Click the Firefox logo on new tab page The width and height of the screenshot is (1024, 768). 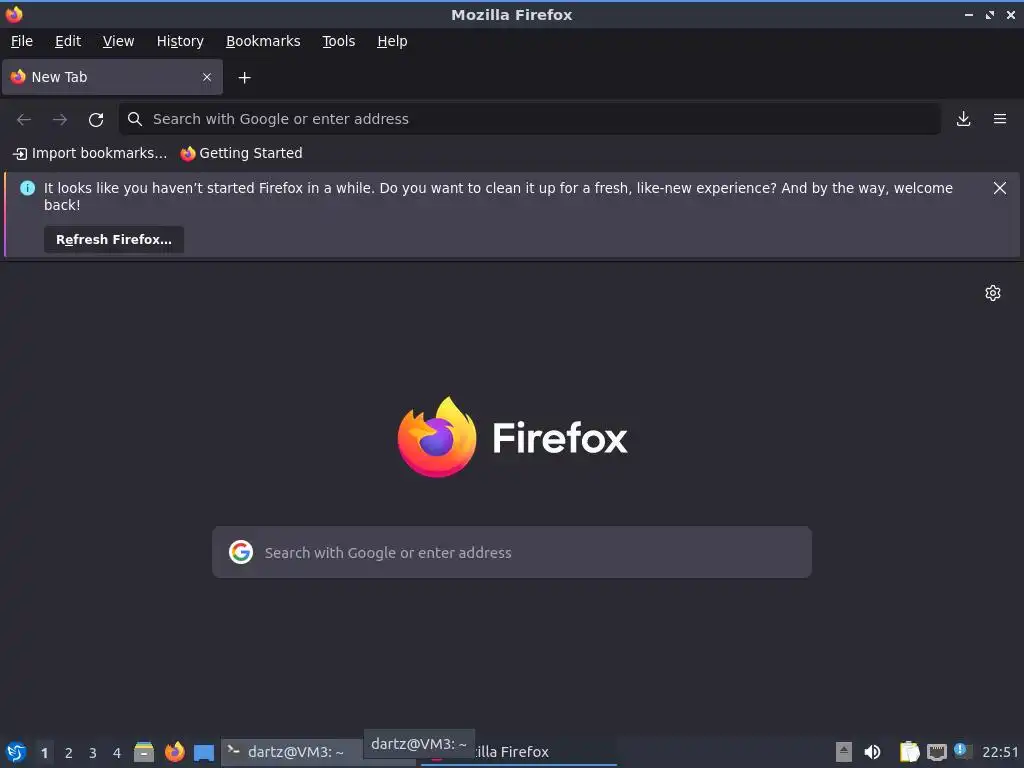tap(513, 437)
